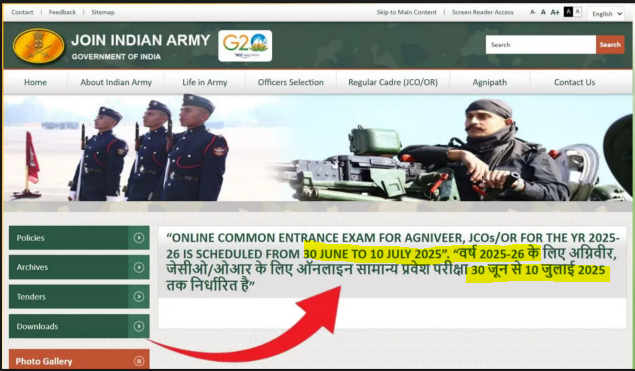635x371 pixels.
Task: Click the soldiers parade banner image
Action: pyautogui.click(x=318, y=148)
